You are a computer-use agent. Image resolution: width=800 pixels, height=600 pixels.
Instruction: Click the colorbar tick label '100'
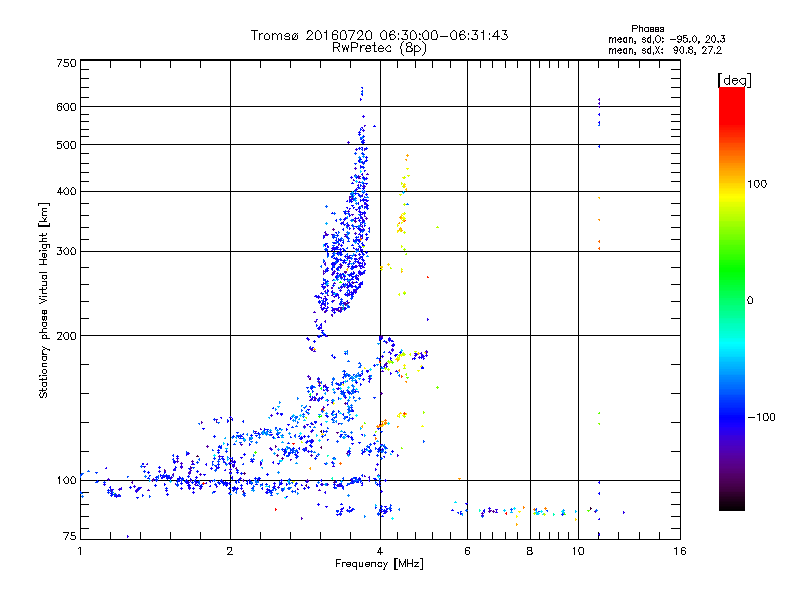click(757, 184)
